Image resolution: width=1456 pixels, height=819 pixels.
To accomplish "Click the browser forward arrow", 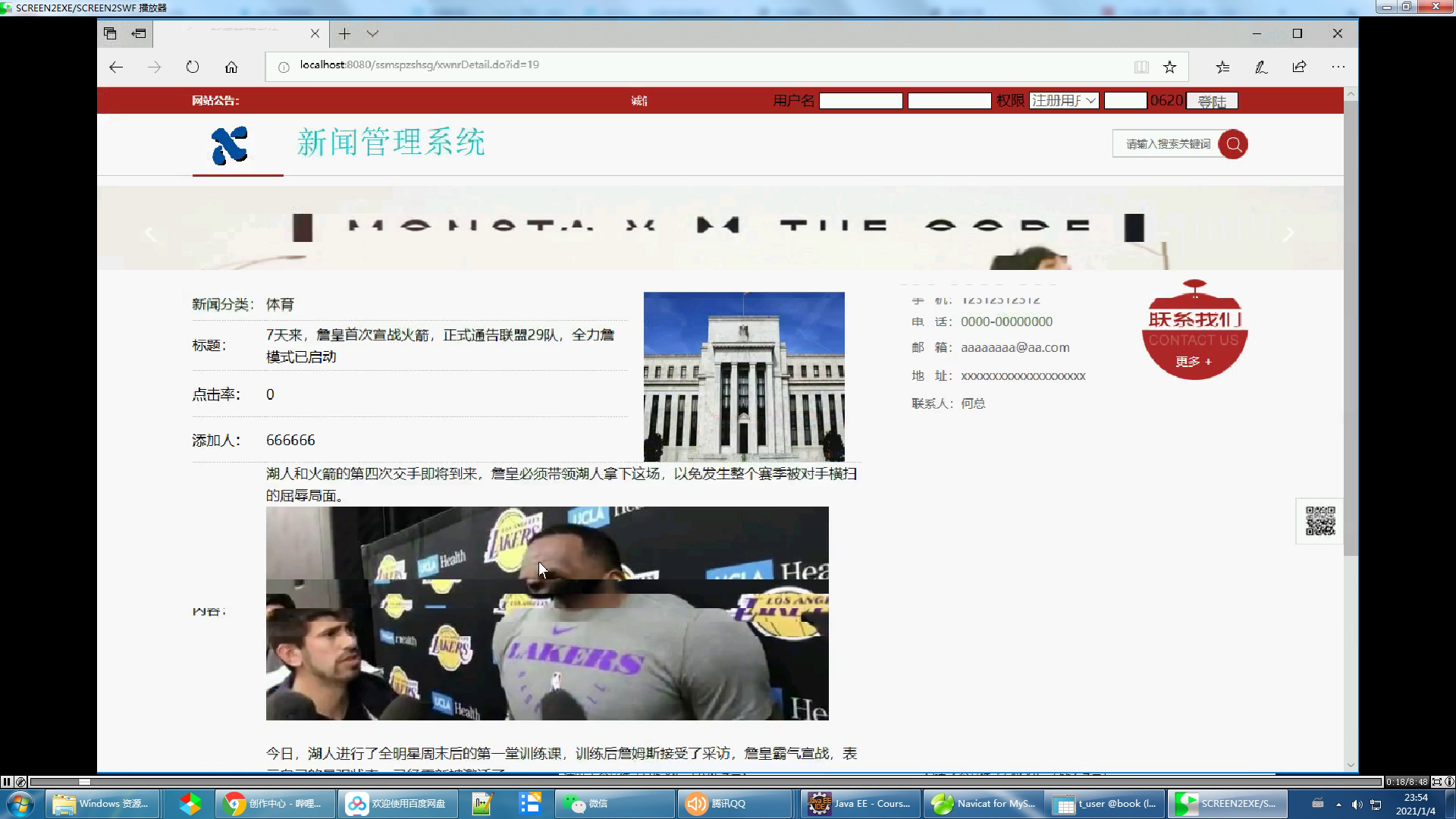I will click(154, 67).
